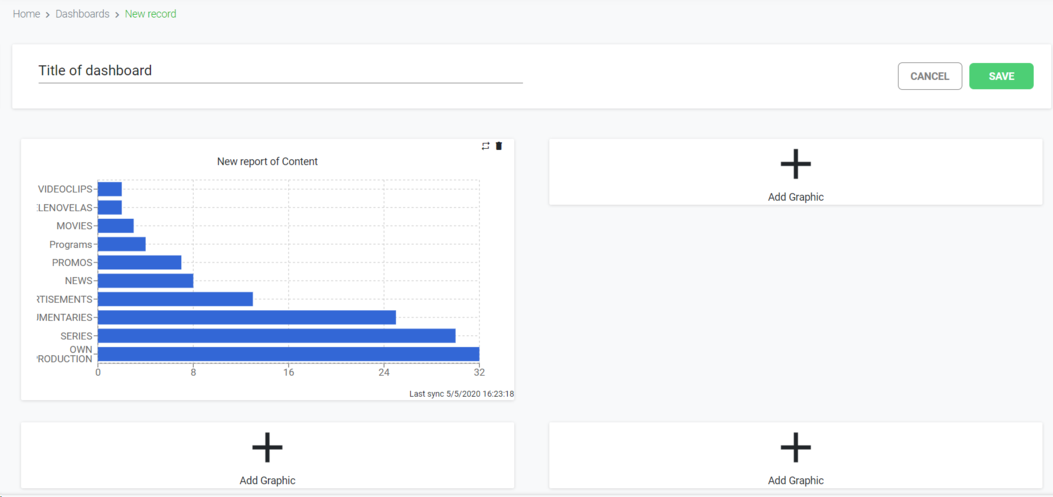Click the OWN PRODUCTION bar
This screenshot has width=1053, height=497.
(288, 354)
